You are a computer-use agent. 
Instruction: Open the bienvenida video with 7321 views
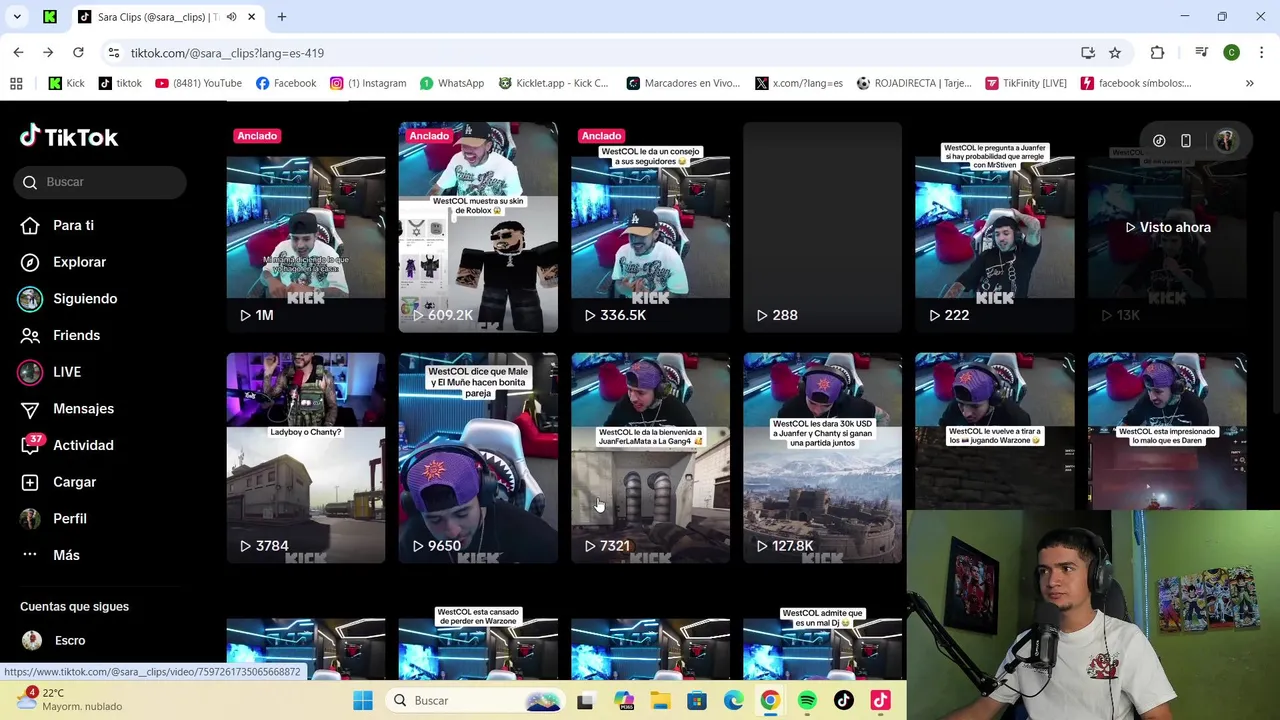[650, 457]
